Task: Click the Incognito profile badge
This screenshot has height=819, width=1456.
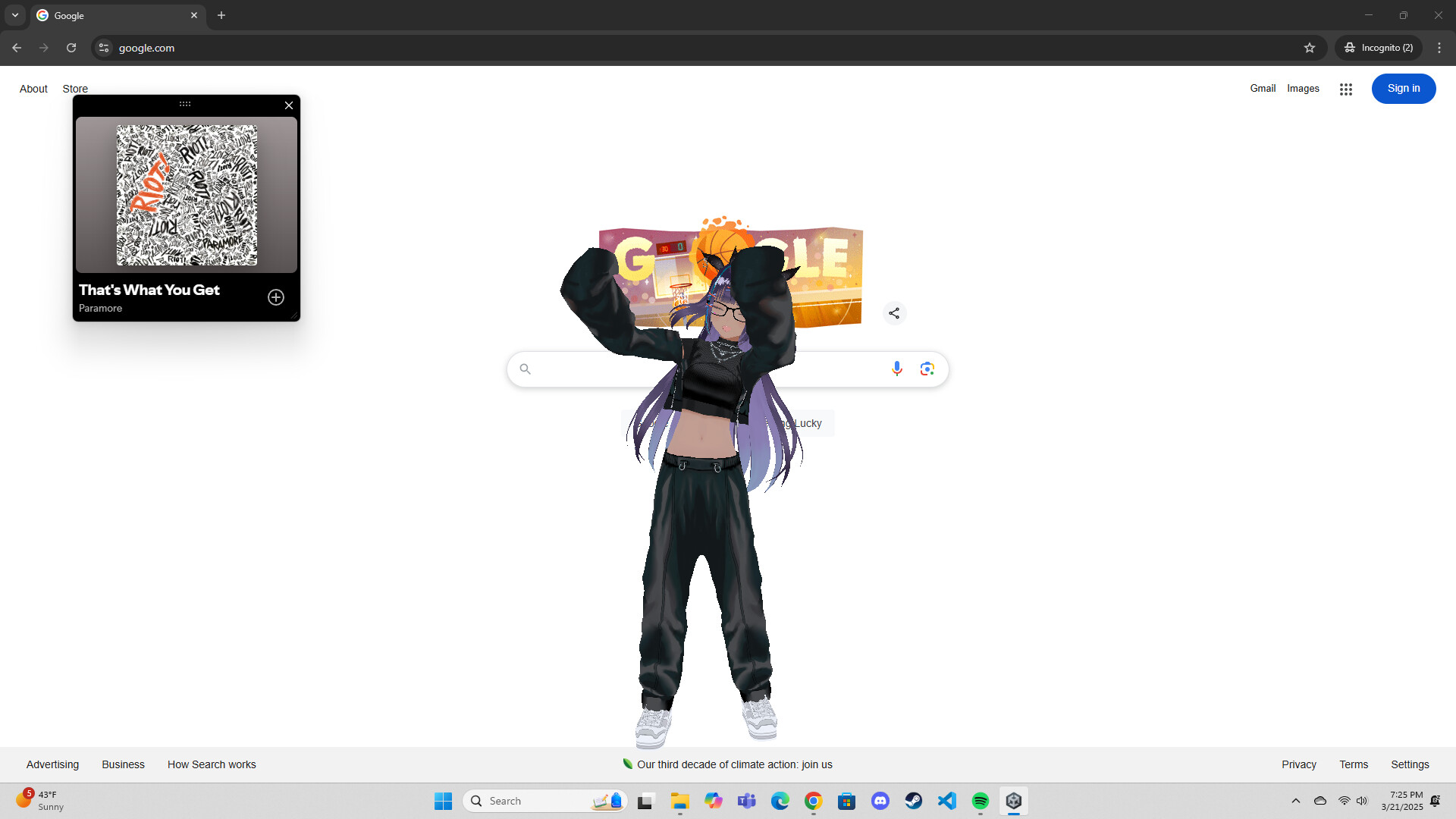Action: 1378,47
